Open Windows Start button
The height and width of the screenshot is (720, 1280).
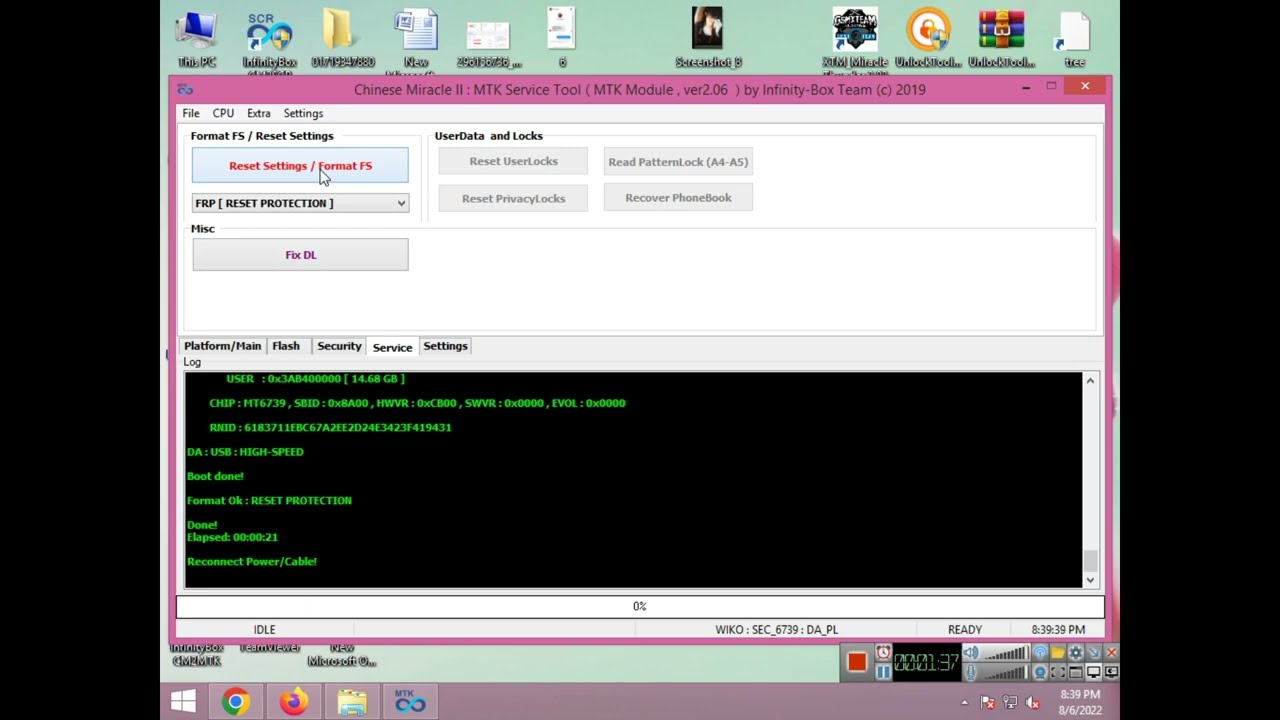click(183, 702)
